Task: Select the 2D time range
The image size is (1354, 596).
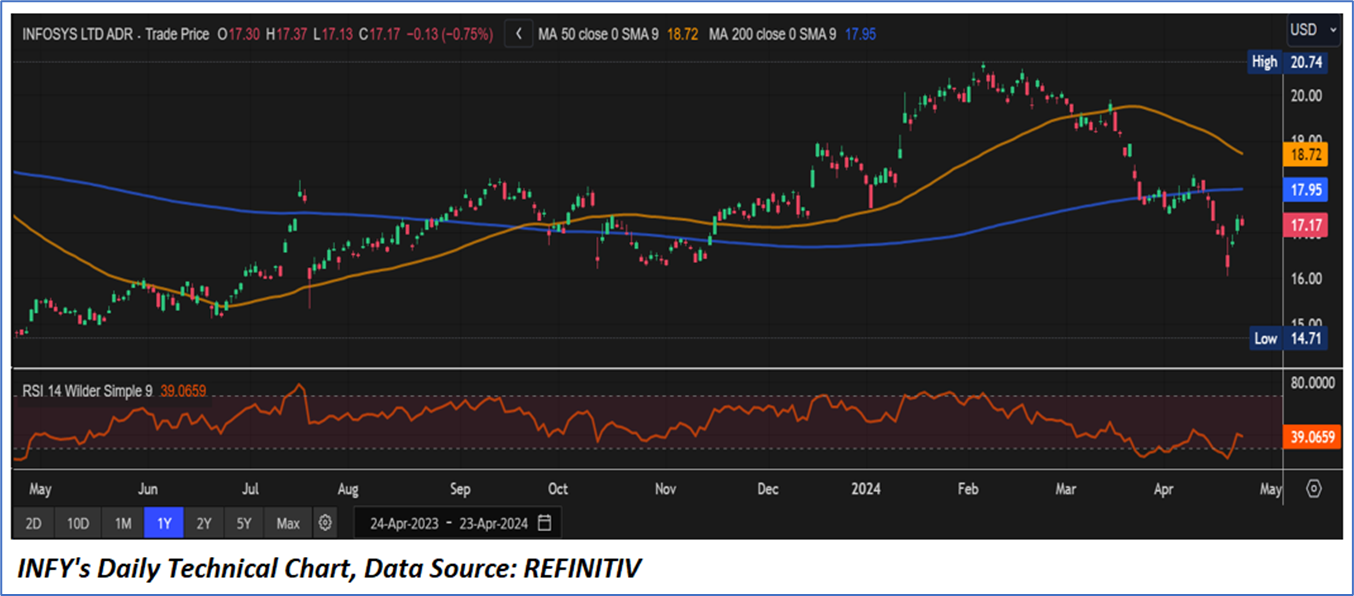Action: coord(34,523)
